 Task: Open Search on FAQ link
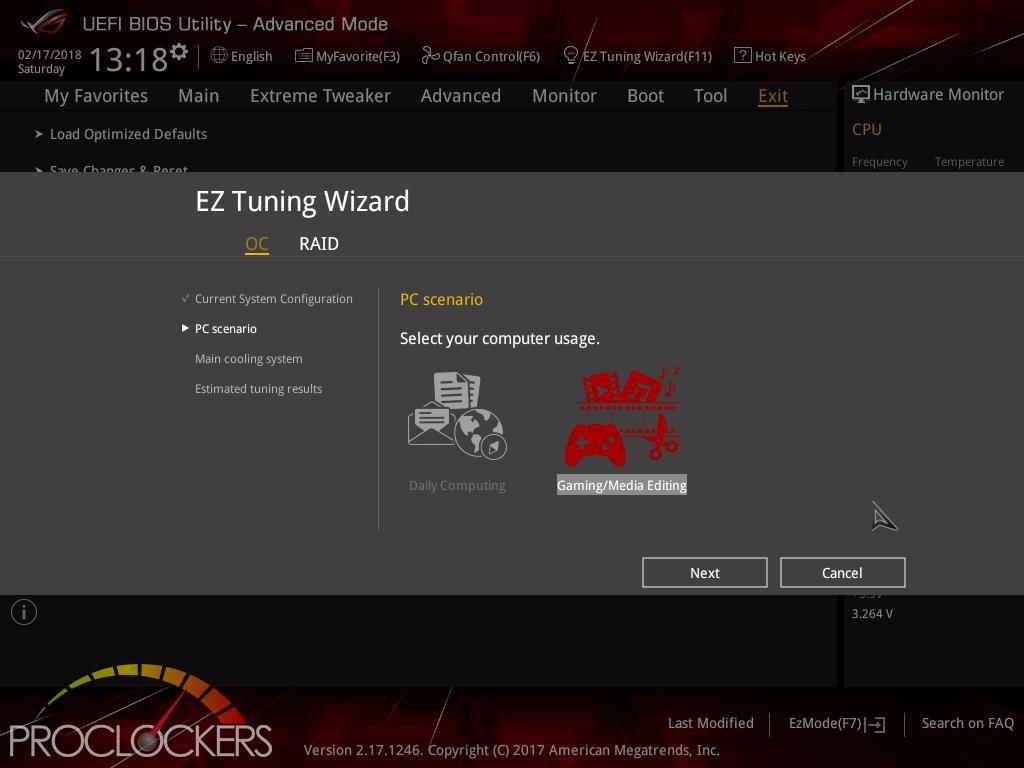967,723
